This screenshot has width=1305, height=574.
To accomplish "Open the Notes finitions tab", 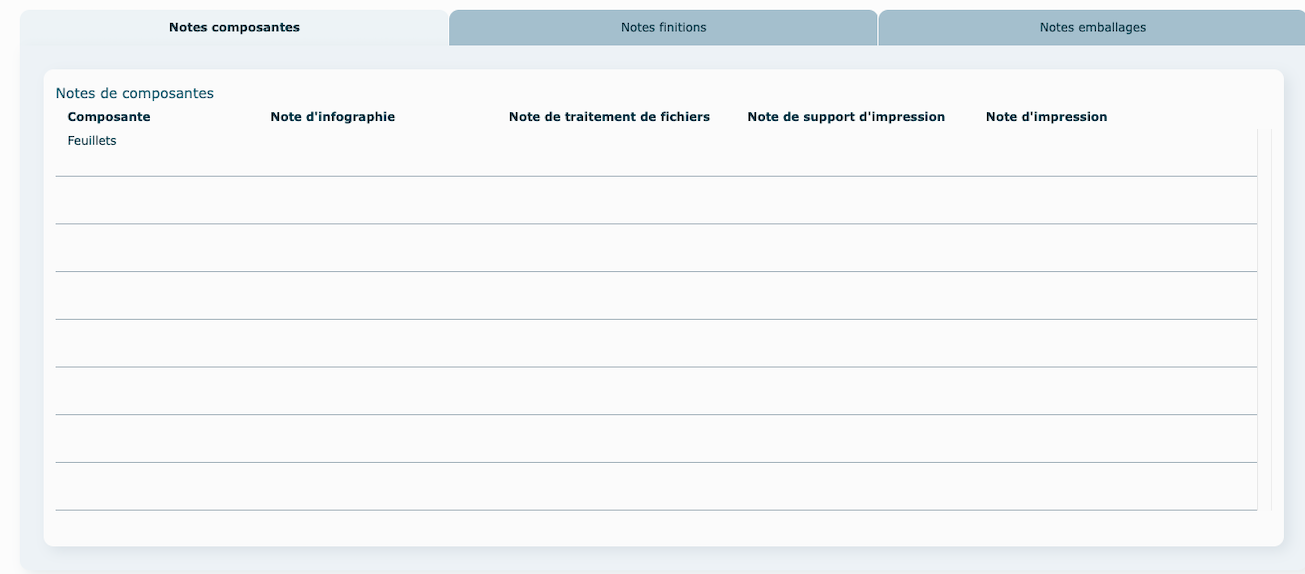I will [x=663, y=28].
